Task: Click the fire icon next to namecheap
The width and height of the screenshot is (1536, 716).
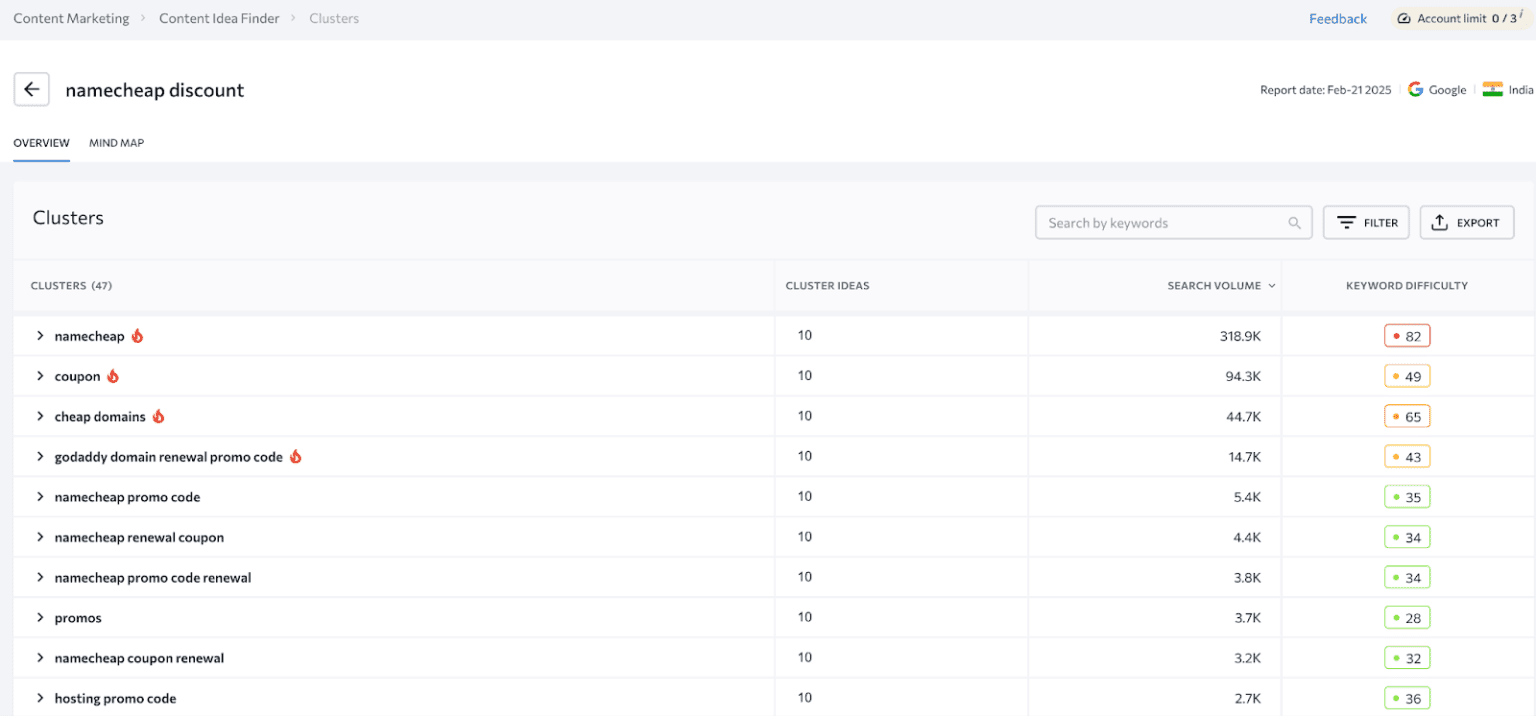Action: click(137, 336)
